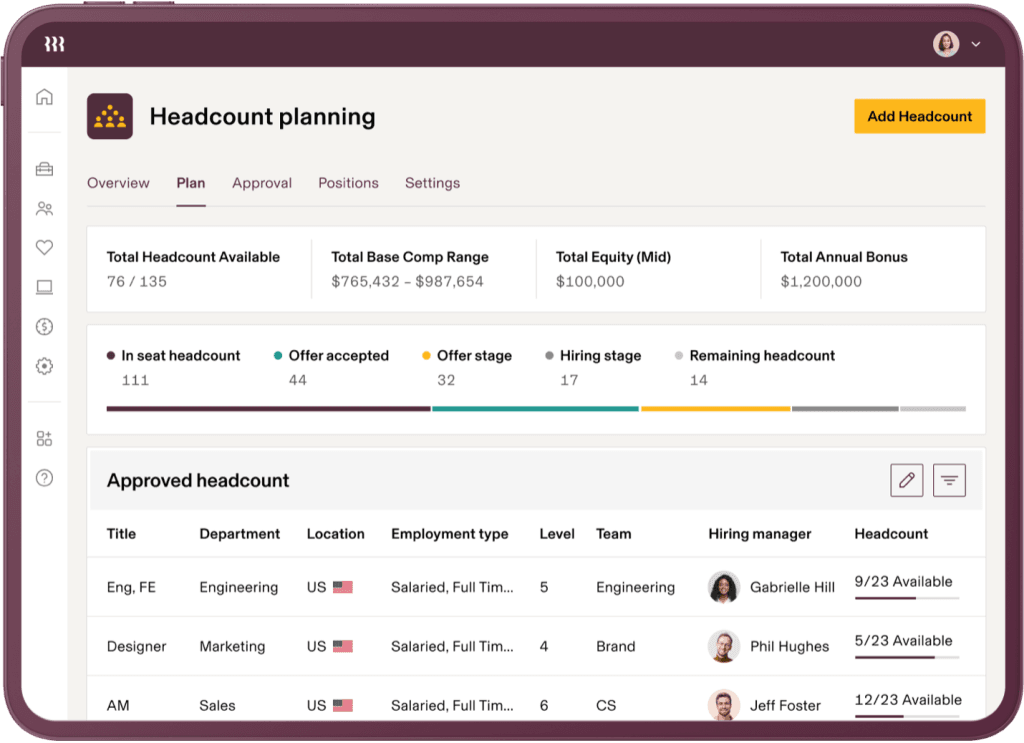Open the help question mark icon
This screenshot has height=743, width=1024.
[44, 478]
